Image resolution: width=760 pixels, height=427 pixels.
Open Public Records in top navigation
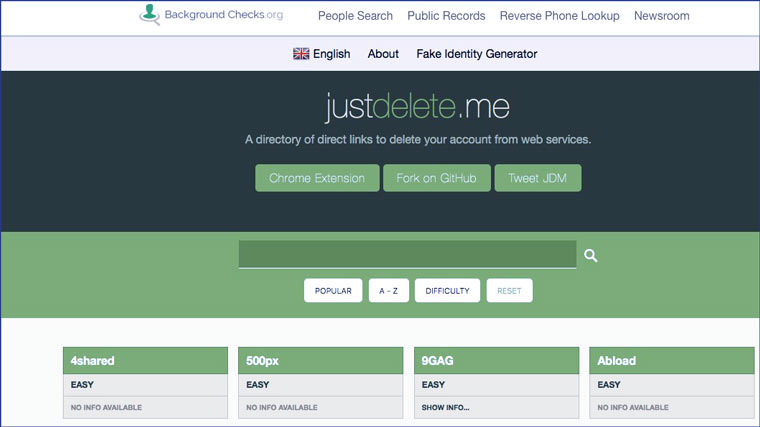coord(446,16)
